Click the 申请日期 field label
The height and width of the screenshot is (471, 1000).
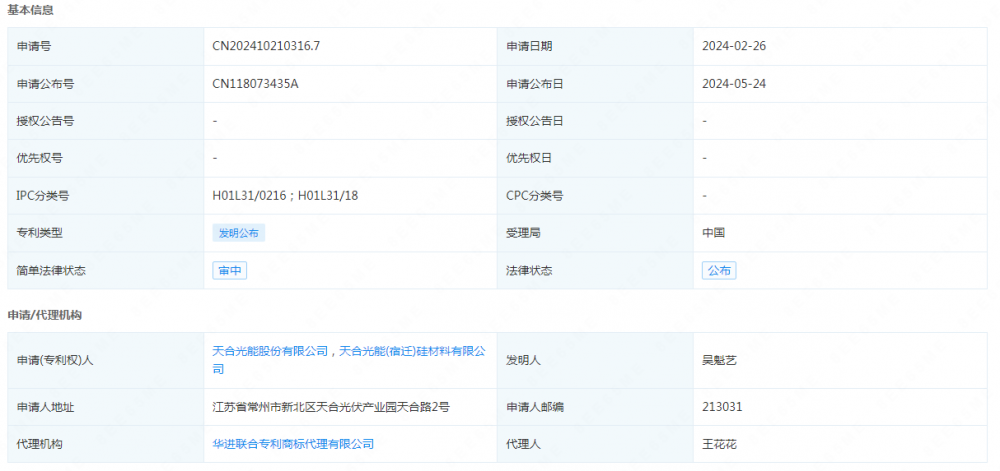coord(529,46)
